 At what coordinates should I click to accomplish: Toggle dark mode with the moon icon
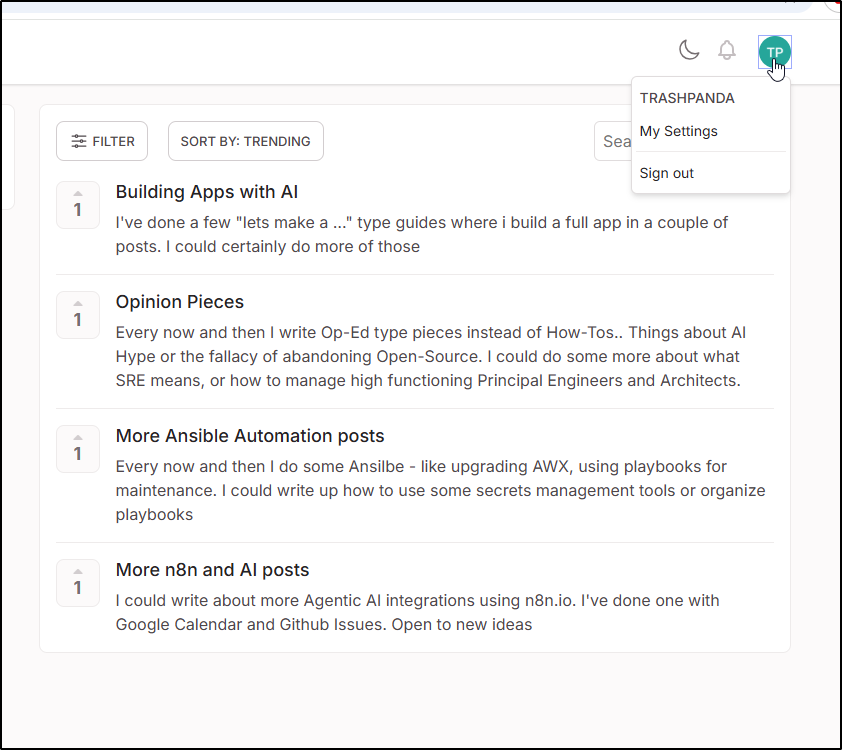[689, 50]
